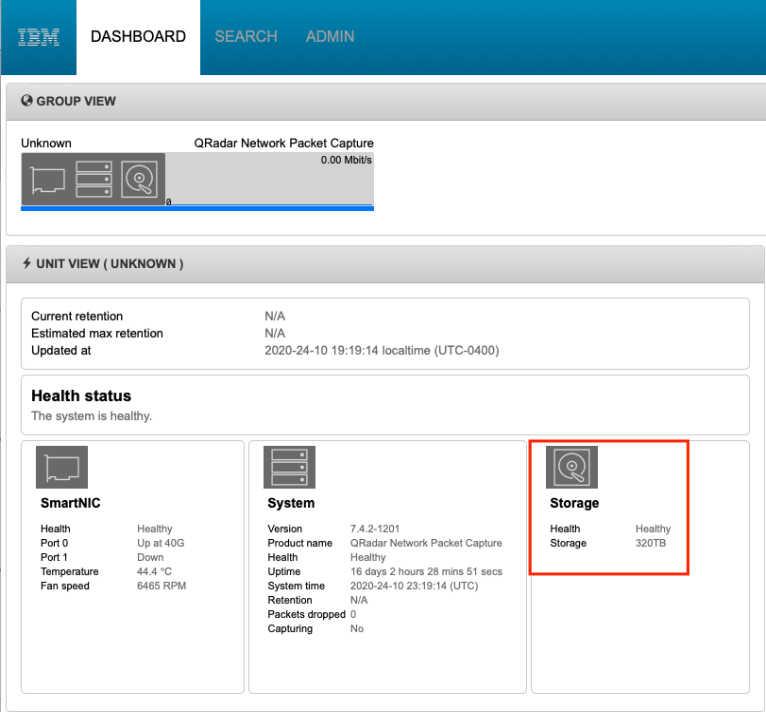Click the globe icon beside GROUP VIEW
Viewport: 766px width, 712px height.
[26, 101]
